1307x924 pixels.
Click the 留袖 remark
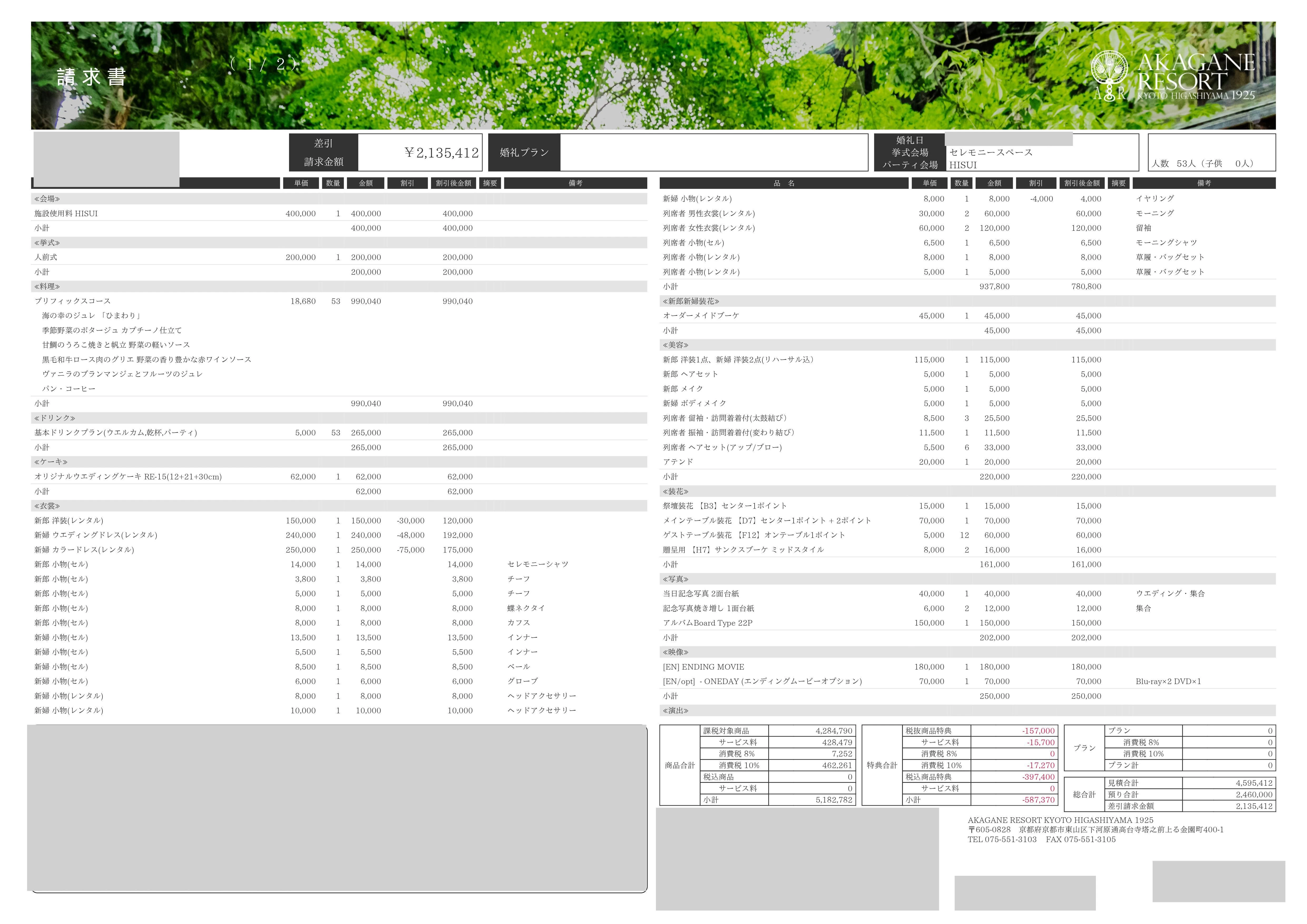(x=1144, y=228)
